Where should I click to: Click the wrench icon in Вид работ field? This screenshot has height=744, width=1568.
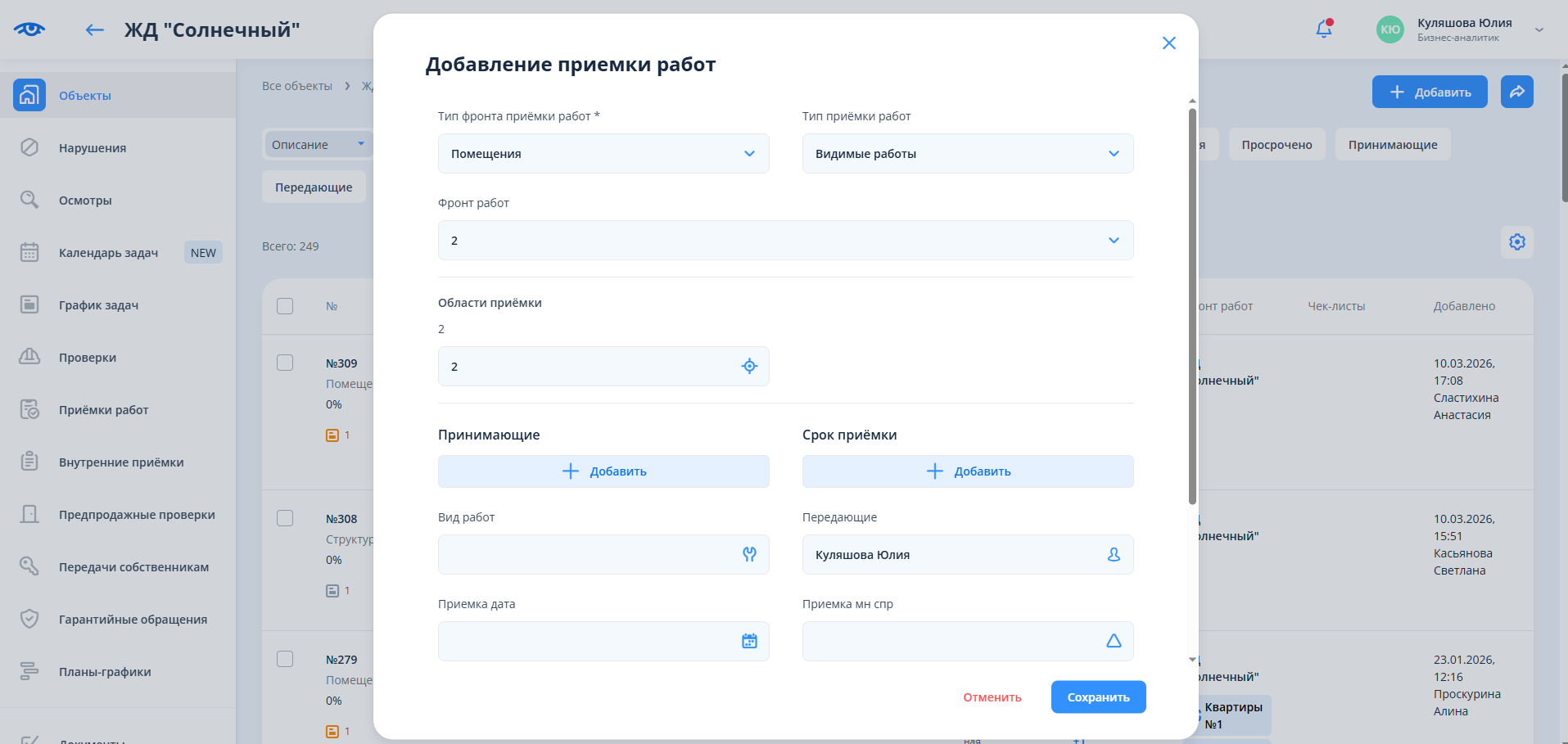tap(749, 555)
